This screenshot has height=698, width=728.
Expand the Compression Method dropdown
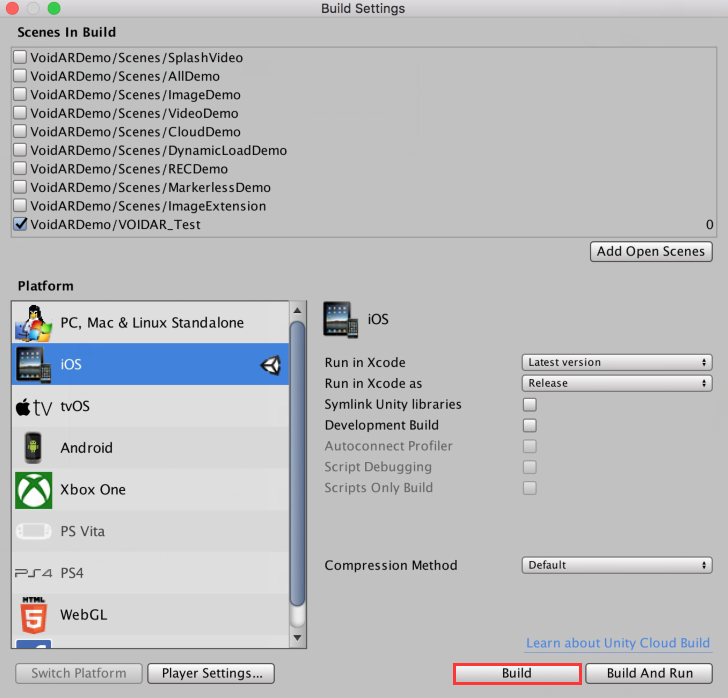(x=616, y=565)
